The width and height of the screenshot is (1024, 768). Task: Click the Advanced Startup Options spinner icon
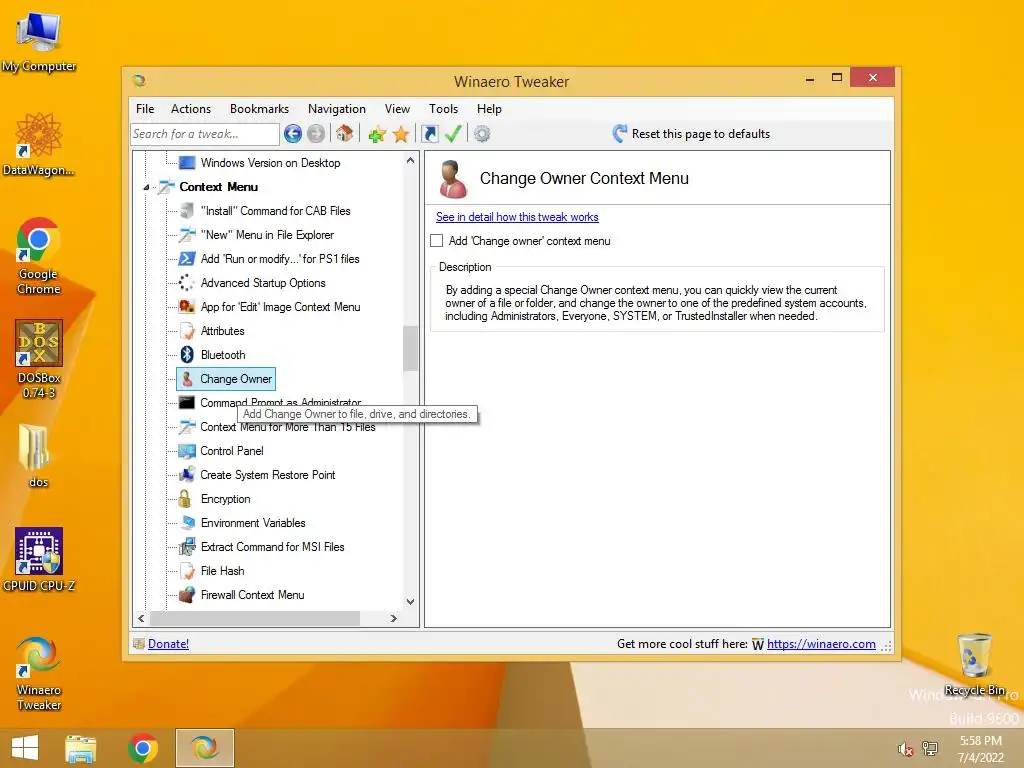pos(187,283)
